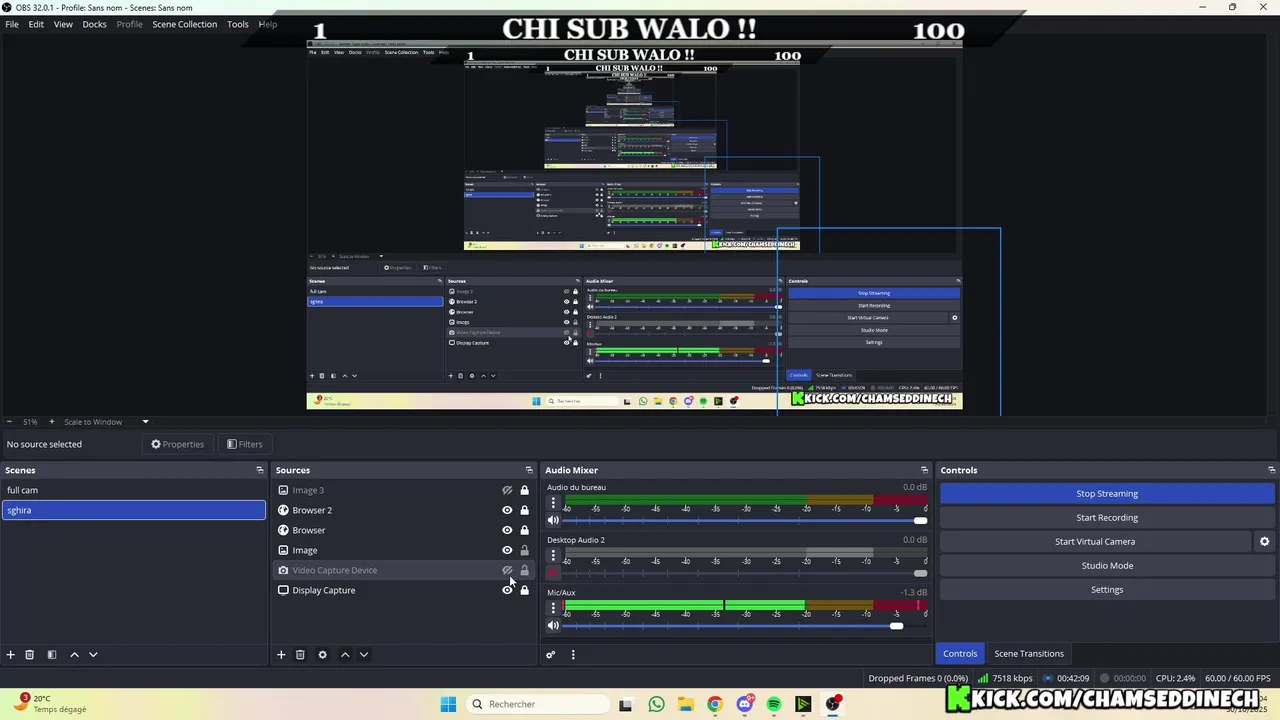This screenshot has height=720, width=1280.
Task: Open selected source properties gear
Action: pyautogui.click(x=322, y=655)
